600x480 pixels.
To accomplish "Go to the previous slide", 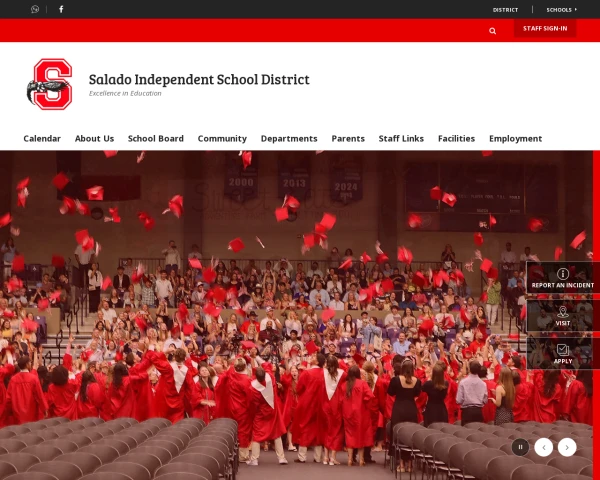I will pos(544,447).
